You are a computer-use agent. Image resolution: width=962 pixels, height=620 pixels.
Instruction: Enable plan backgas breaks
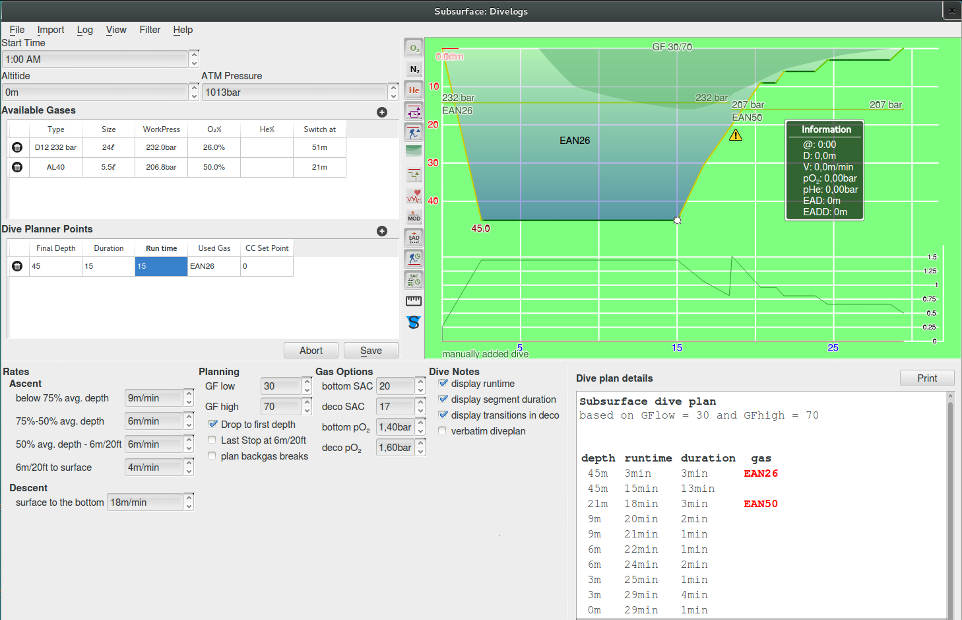212,456
